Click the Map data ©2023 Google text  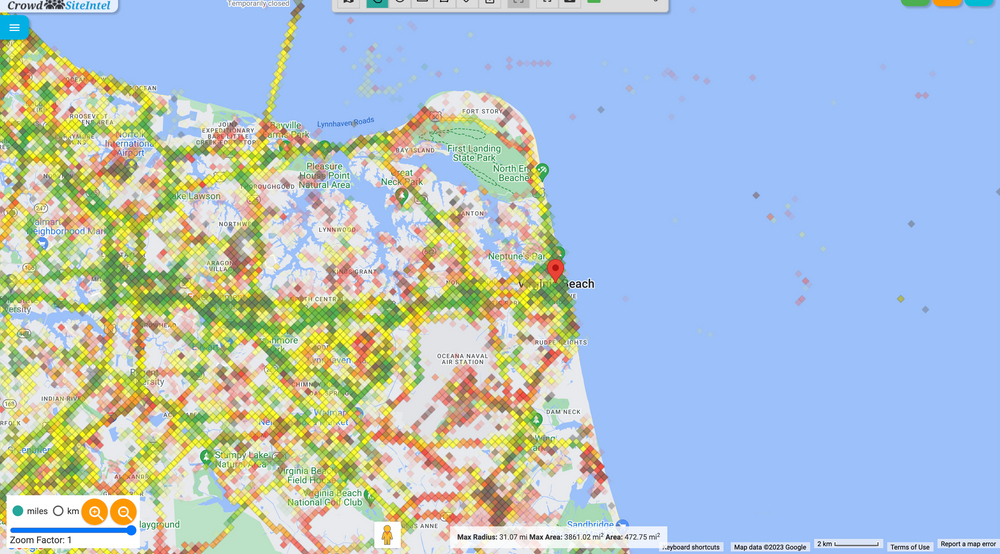pyautogui.click(x=770, y=547)
